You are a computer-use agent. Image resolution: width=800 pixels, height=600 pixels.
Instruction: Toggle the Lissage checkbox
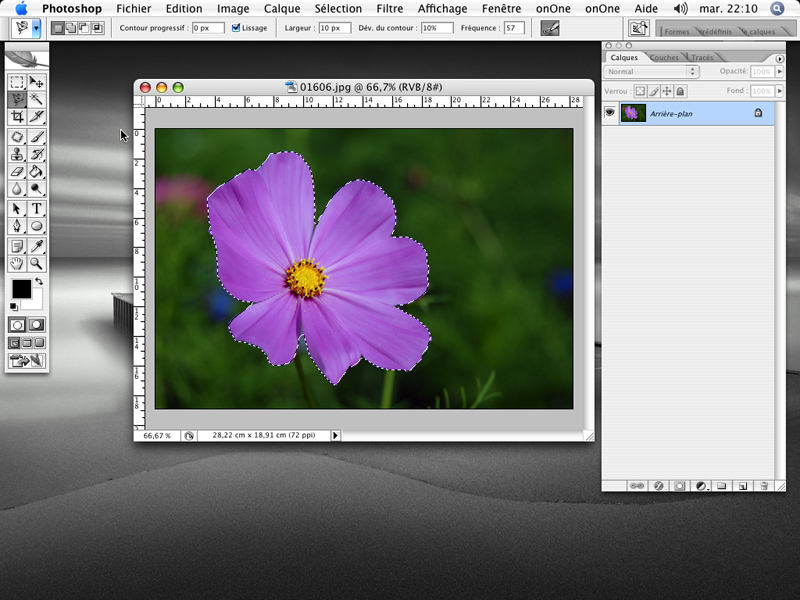235,28
